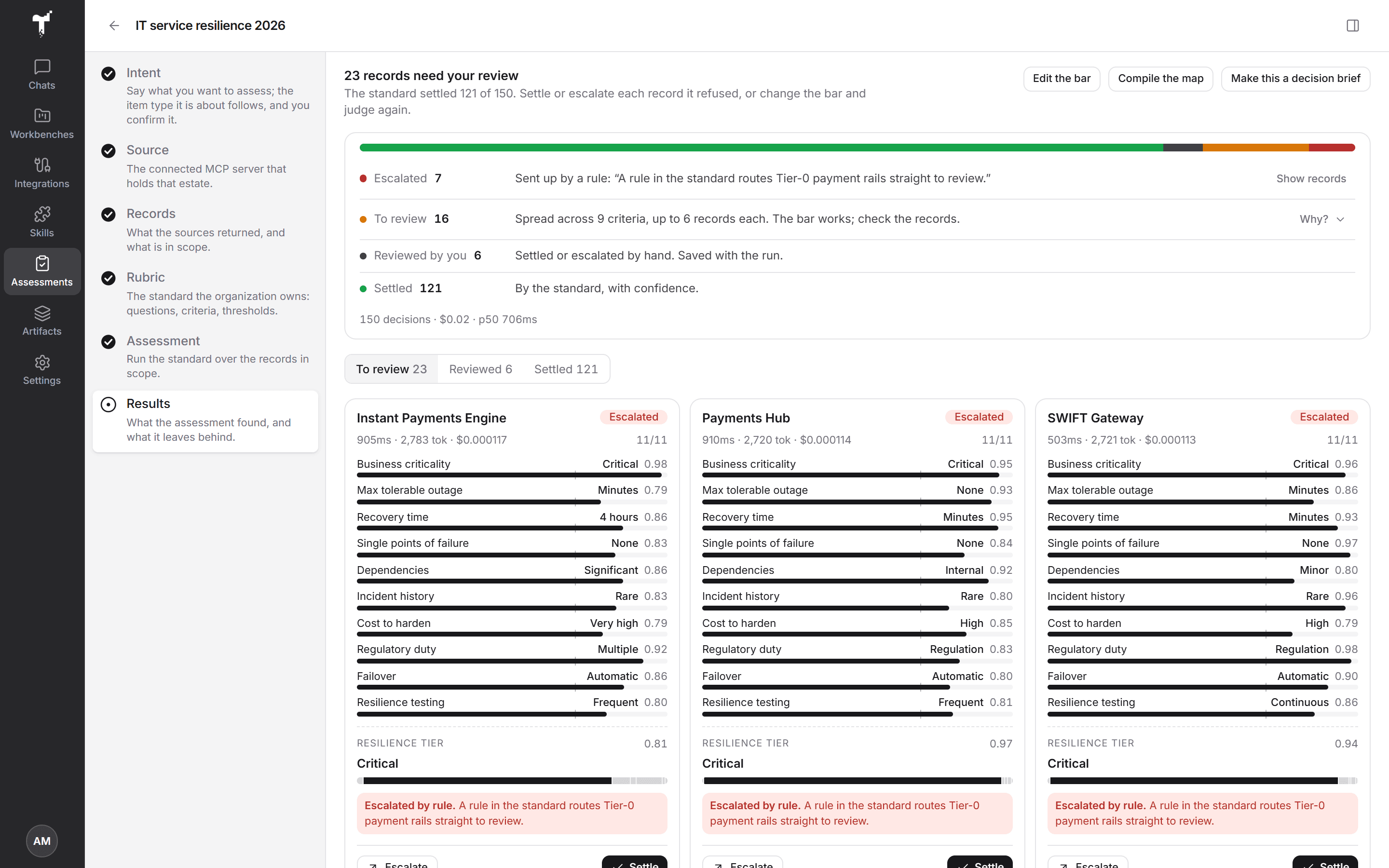Open the Rubric step description
The image size is (1389, 868).
(x=218, y=303)
